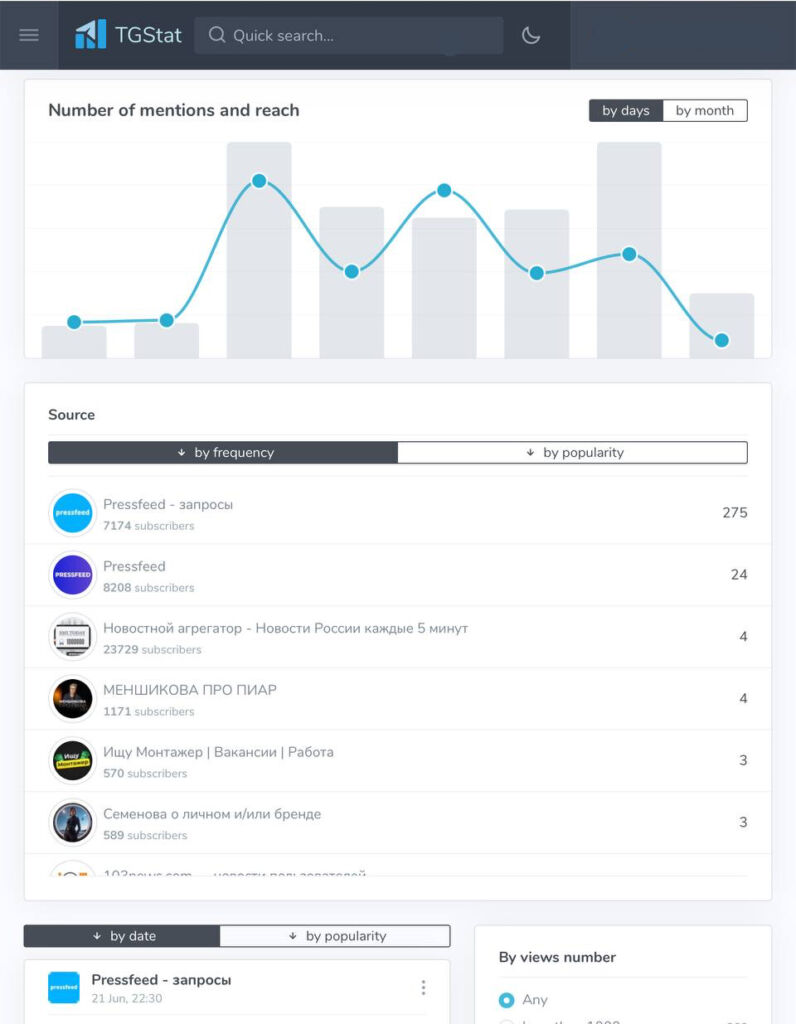Click the first chart data point
This screenshot has width=796, height=1024.
click(x=74, y=322)
